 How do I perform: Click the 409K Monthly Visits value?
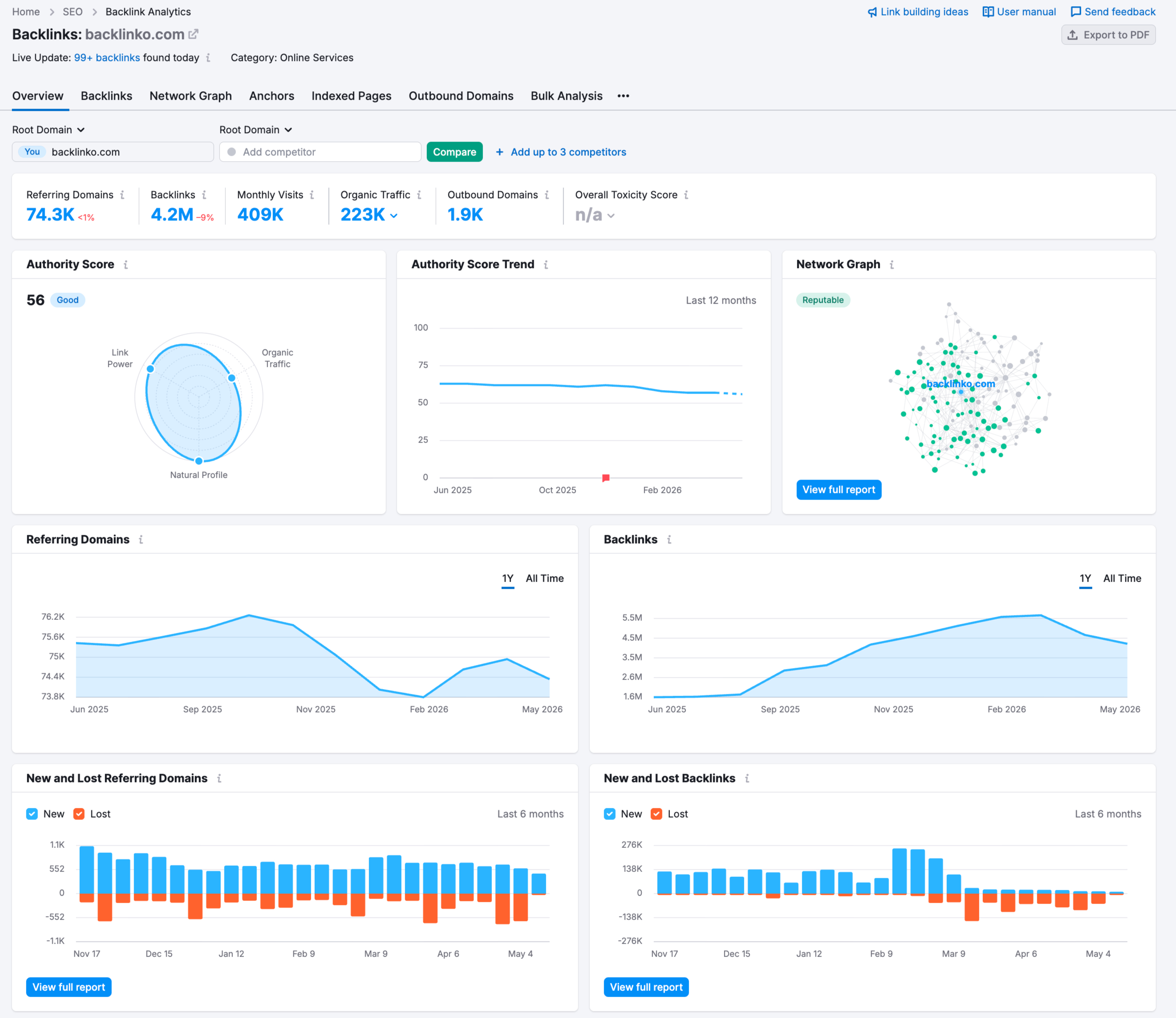pos(260,215)
